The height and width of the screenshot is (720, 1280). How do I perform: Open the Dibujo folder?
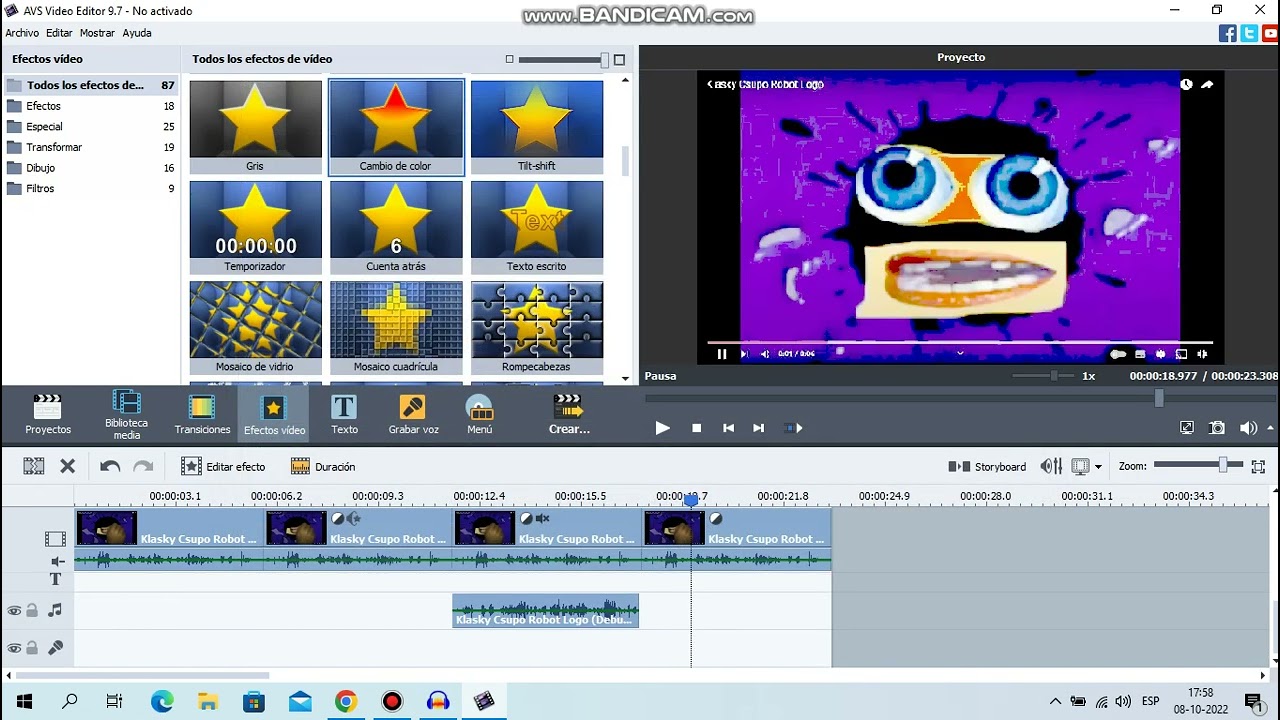click(x=90, y=168)
